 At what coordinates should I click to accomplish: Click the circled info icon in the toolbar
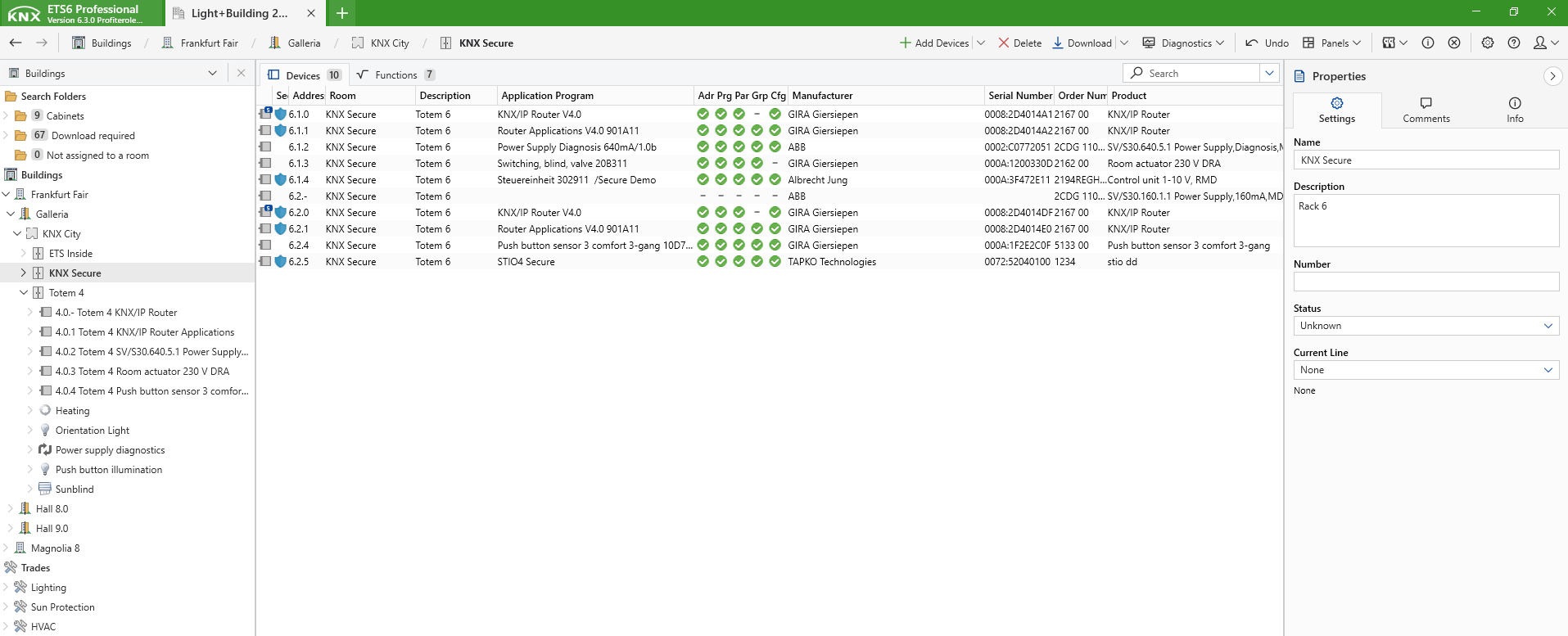point(1428,43)
